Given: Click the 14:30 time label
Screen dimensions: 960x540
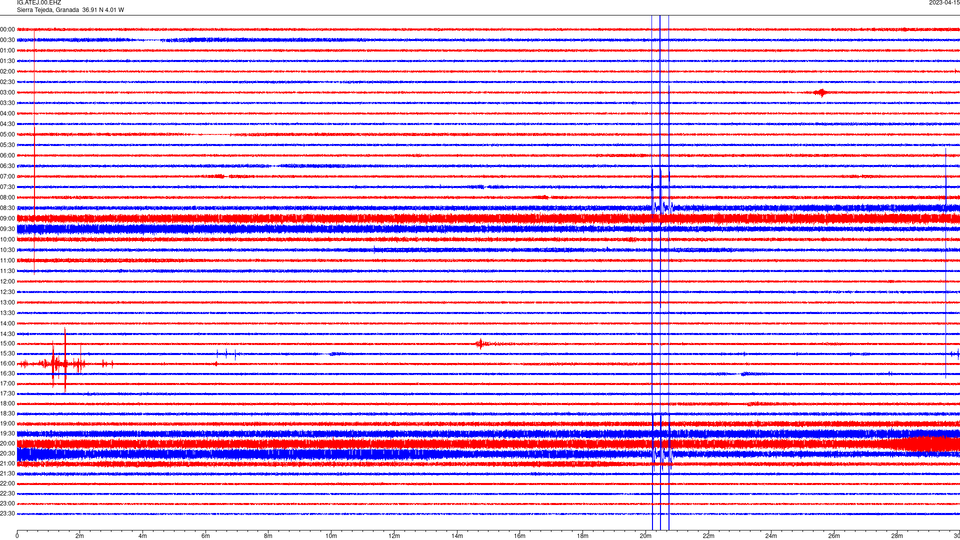Looking at the screenshot, I should point(7,334).
